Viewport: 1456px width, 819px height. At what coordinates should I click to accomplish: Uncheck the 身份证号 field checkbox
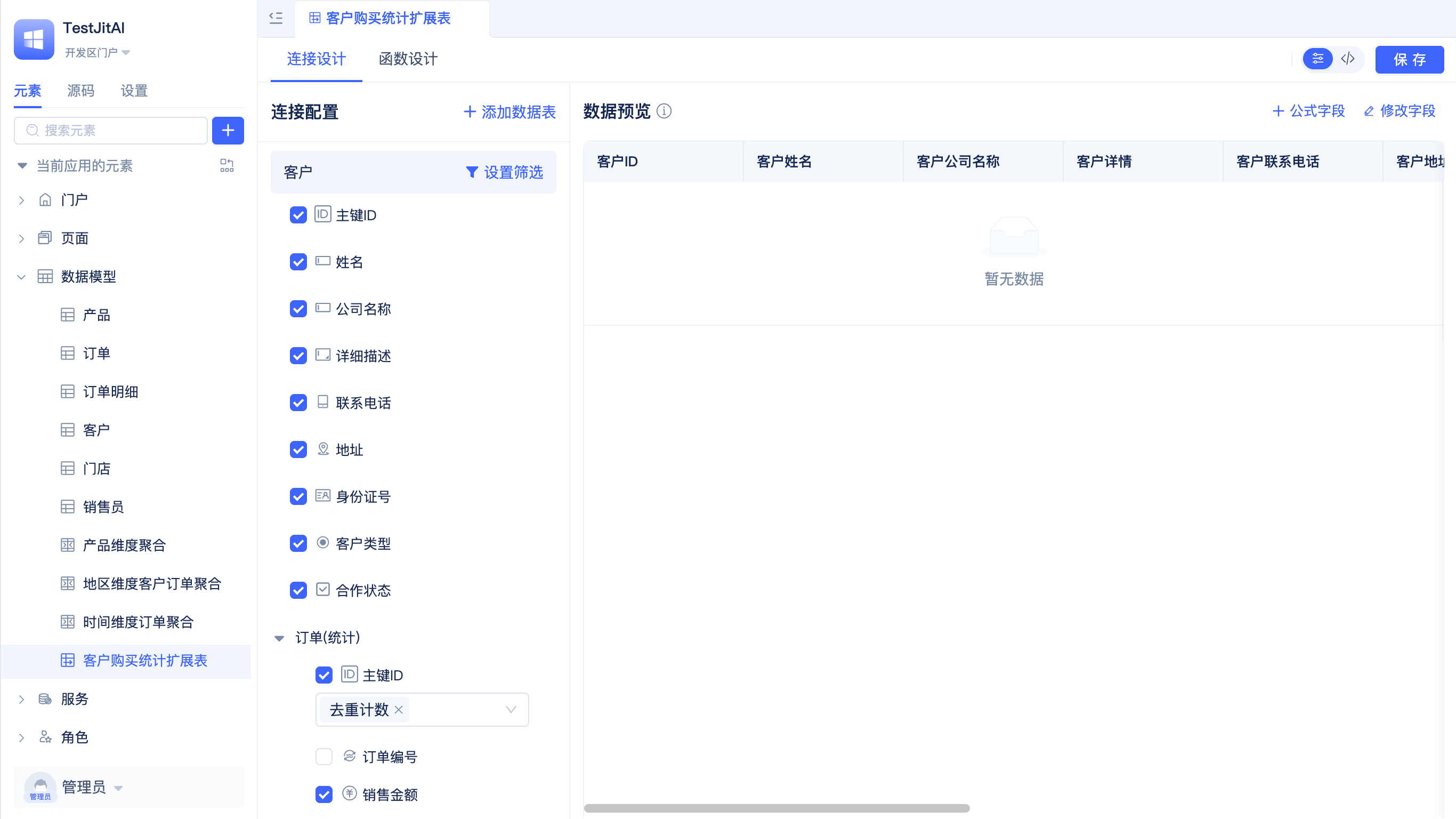298,496
